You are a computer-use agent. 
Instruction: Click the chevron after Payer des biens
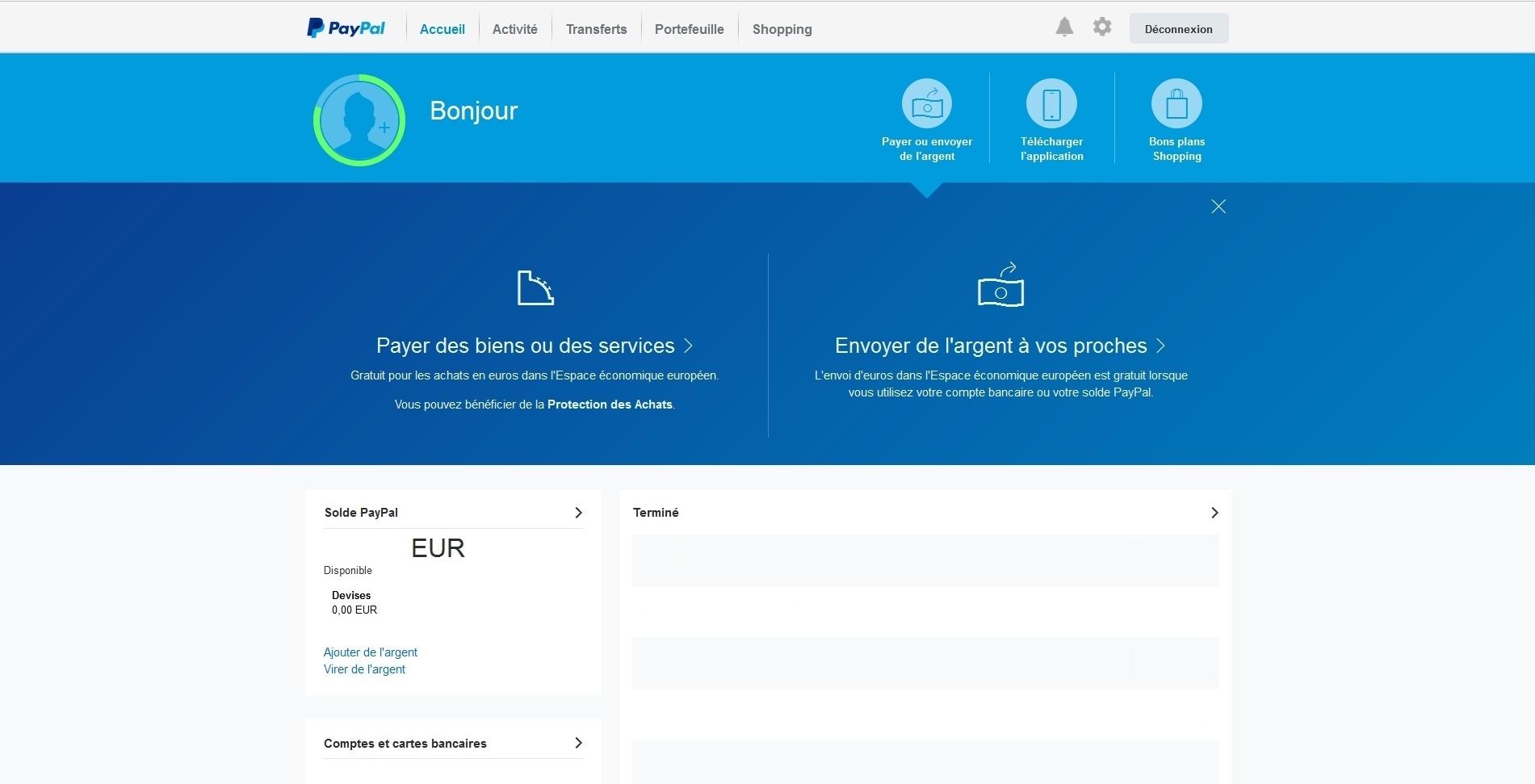688,346
